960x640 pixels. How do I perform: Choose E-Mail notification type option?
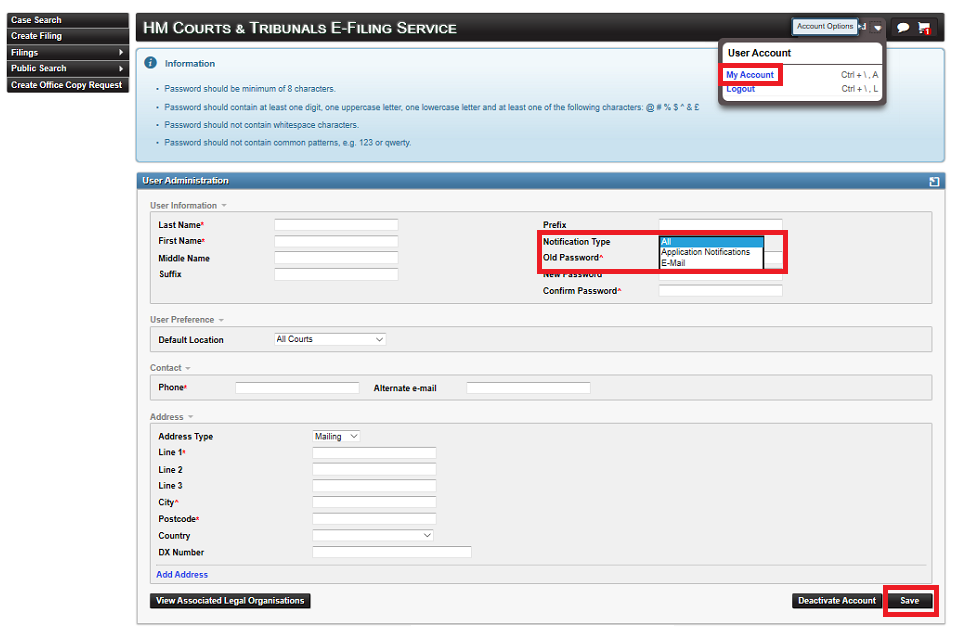click(x=673, y=263)
